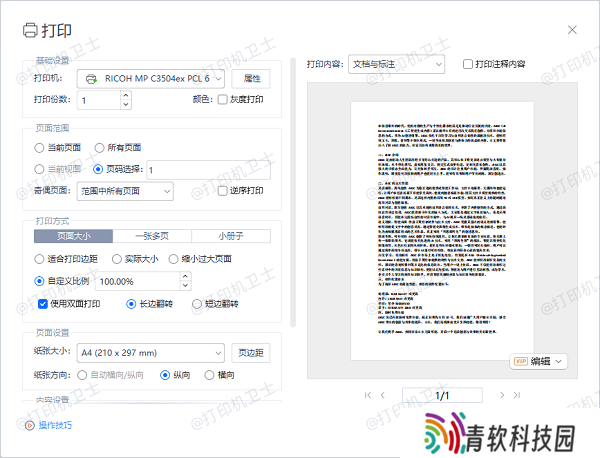Click the printer icon beside RICOH MP C3504ex
The image size is (600, 458).
tap(91, 79)
